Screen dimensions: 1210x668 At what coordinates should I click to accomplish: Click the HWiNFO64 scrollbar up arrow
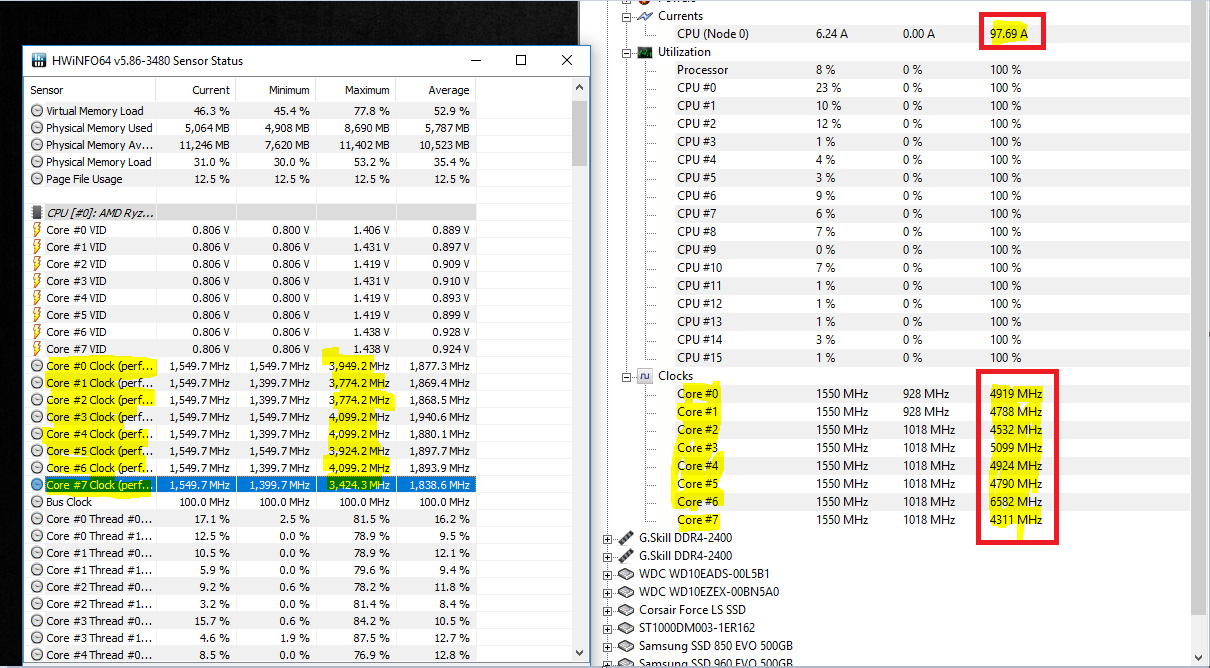point(579,90)
